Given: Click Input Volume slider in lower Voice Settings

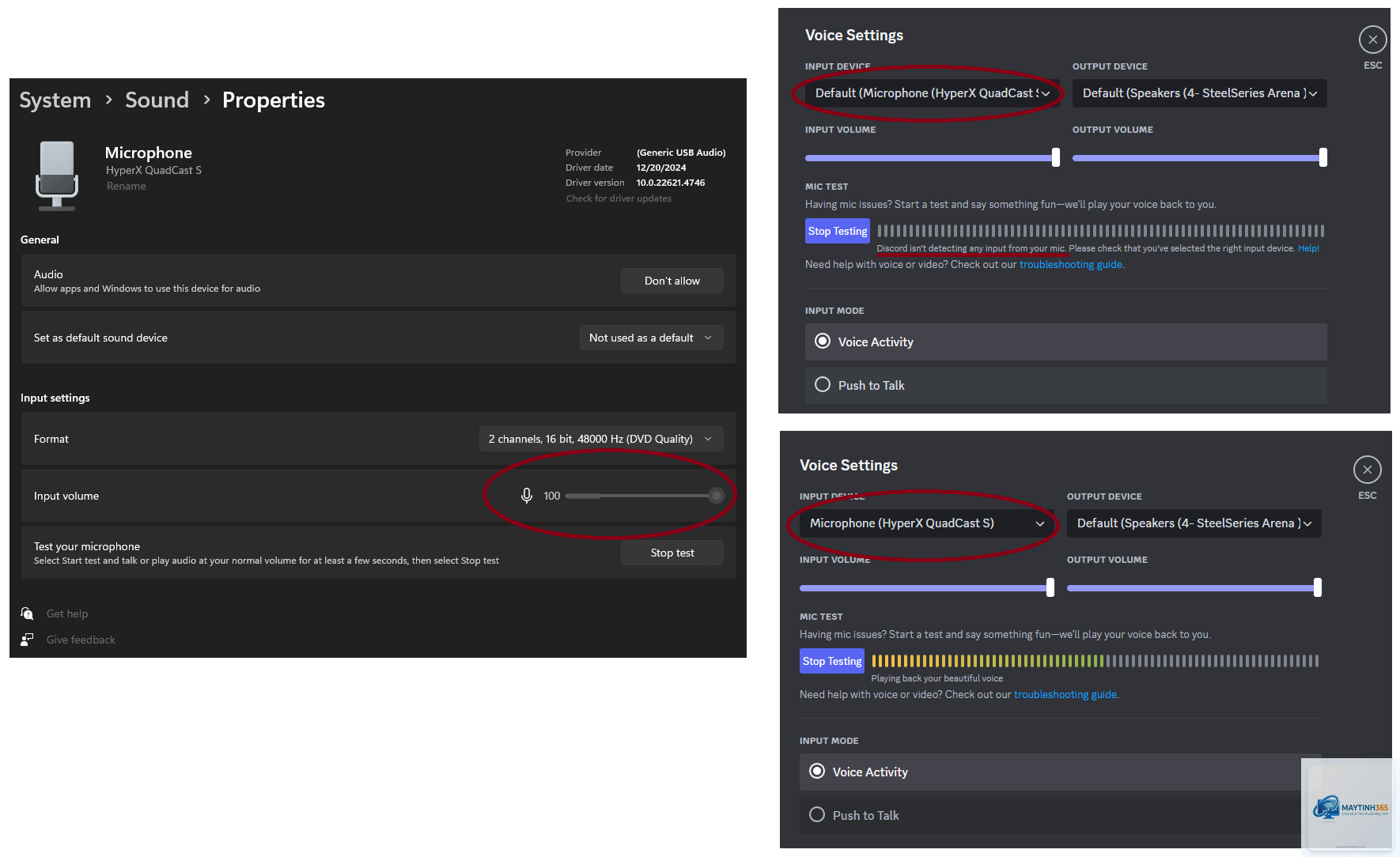Looking at the screenshot, I should coord(927,587).
